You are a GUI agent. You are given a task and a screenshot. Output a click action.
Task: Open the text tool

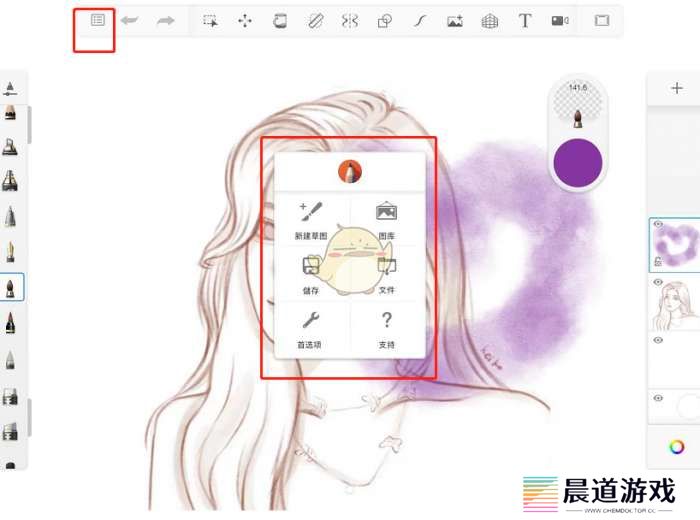tap(524, 20)
